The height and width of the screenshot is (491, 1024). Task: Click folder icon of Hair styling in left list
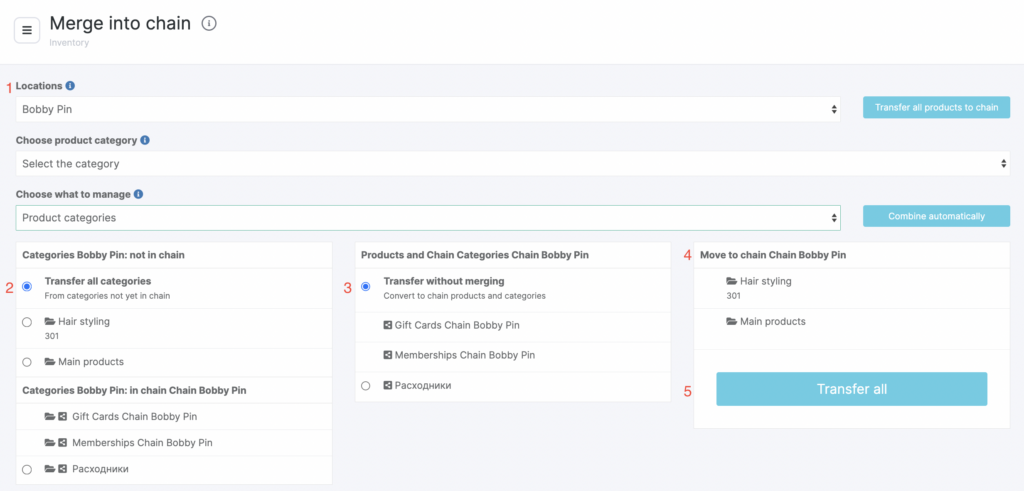pos(50,322)
